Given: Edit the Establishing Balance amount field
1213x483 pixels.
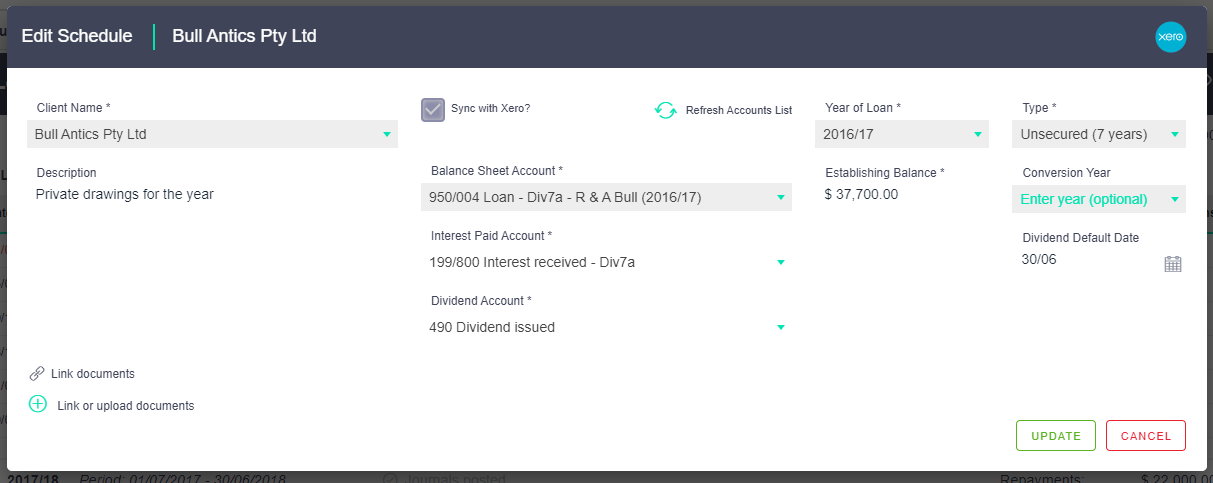Looking at the screenshot, I should (x=862, y=194).
